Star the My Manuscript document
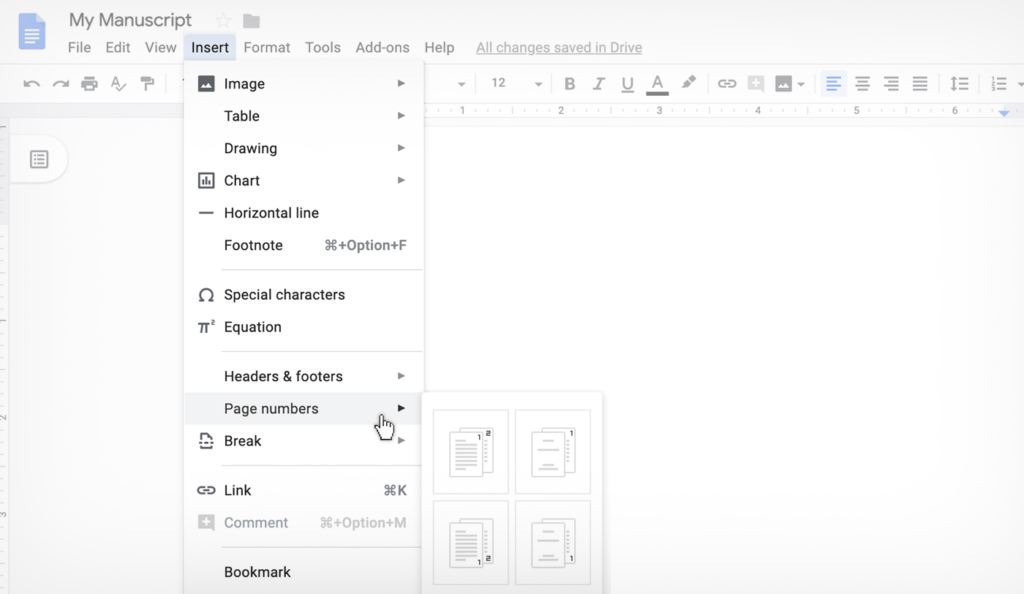The image size is (1024, 594). (223, 21)
